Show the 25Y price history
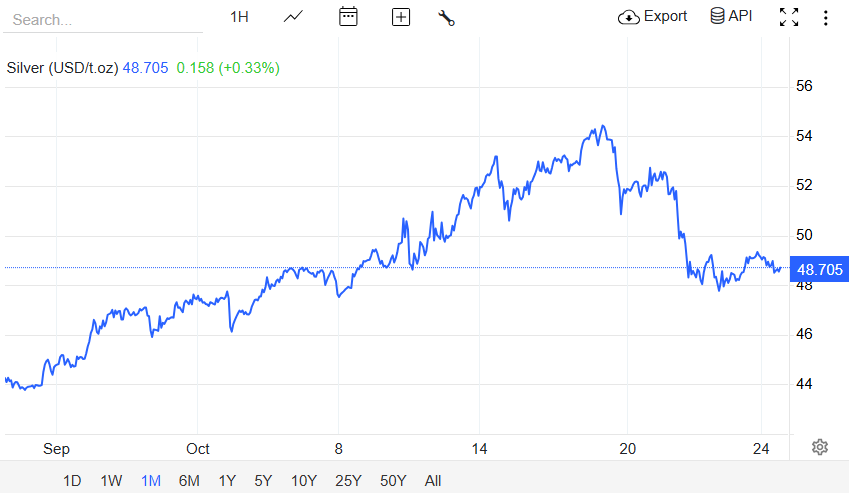Viewport: 849px width, 493px height. [348, 481]
